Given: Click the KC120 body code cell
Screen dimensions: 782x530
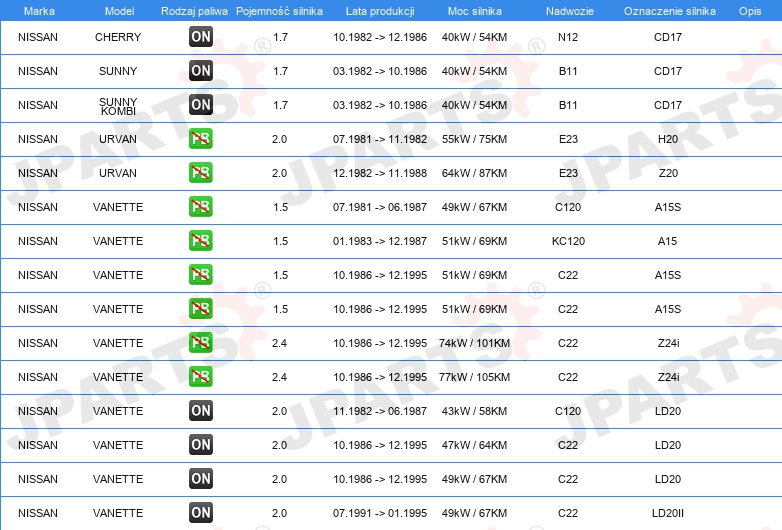Looking at the screenshot, I should point(568,241).
